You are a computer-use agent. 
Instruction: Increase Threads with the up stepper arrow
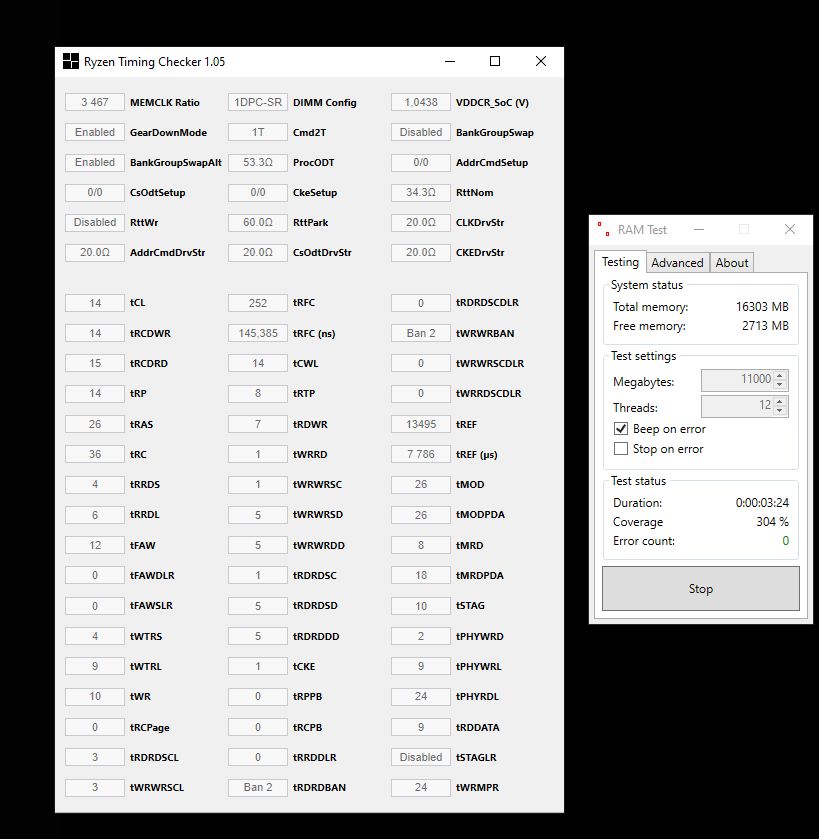click(x=780, y=401)
